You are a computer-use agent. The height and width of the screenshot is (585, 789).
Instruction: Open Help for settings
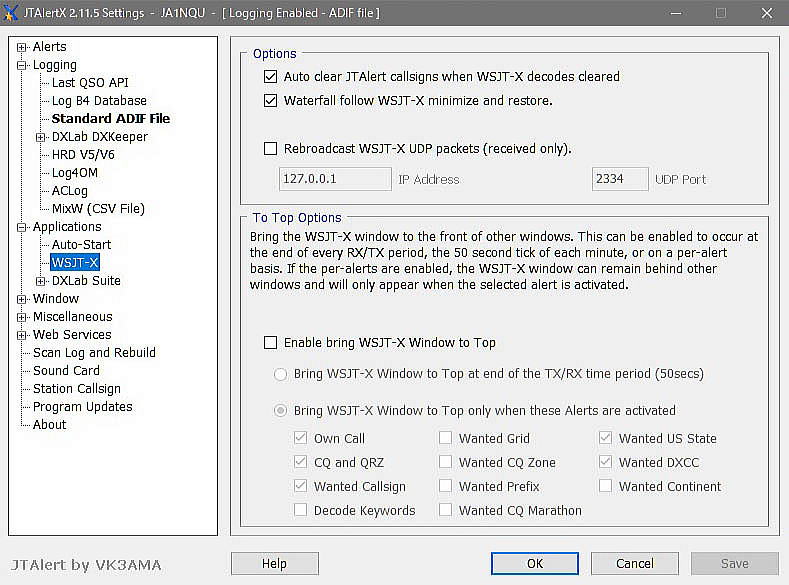274,563
